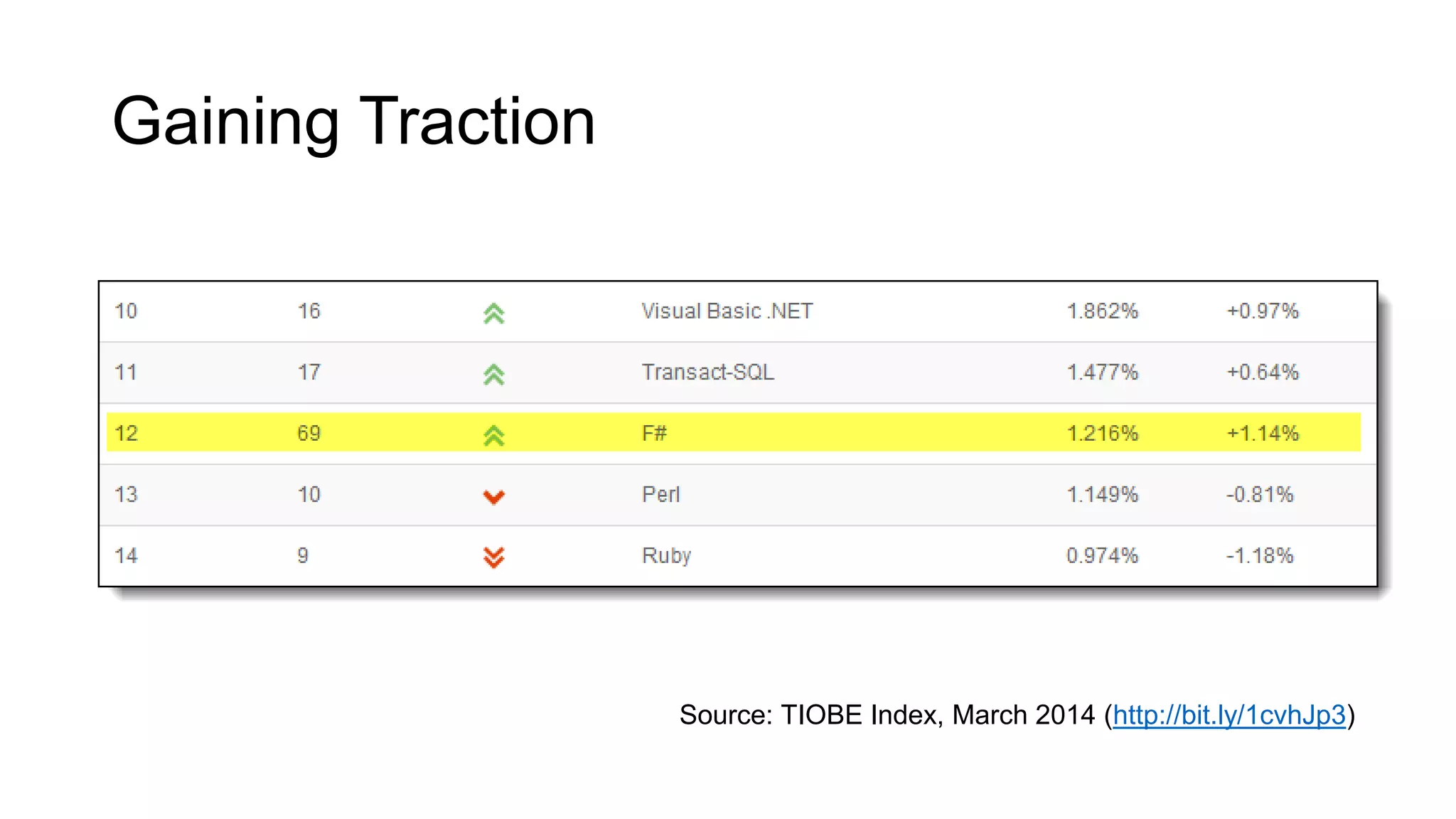
Task: Click the 1.862% rating value
Action: pos(1102,311)
